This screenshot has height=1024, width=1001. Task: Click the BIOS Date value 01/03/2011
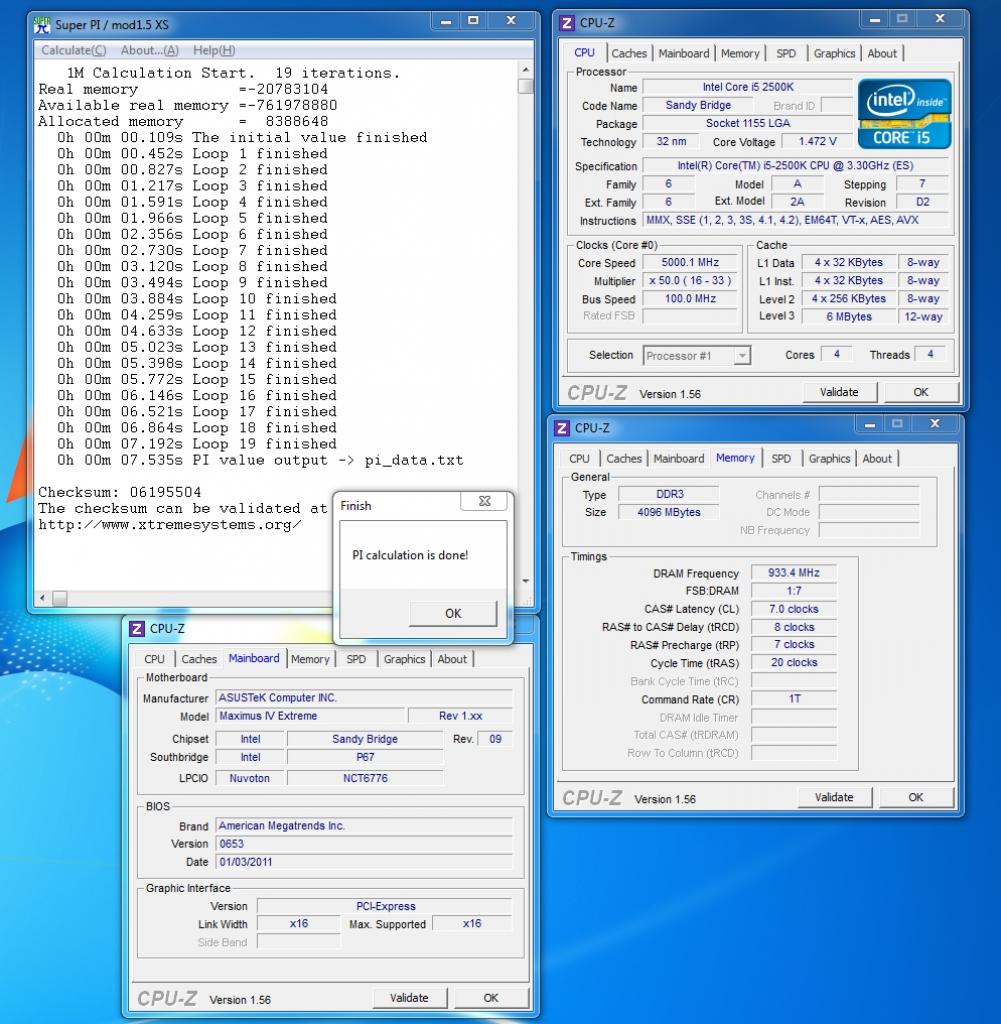(364, 862)
